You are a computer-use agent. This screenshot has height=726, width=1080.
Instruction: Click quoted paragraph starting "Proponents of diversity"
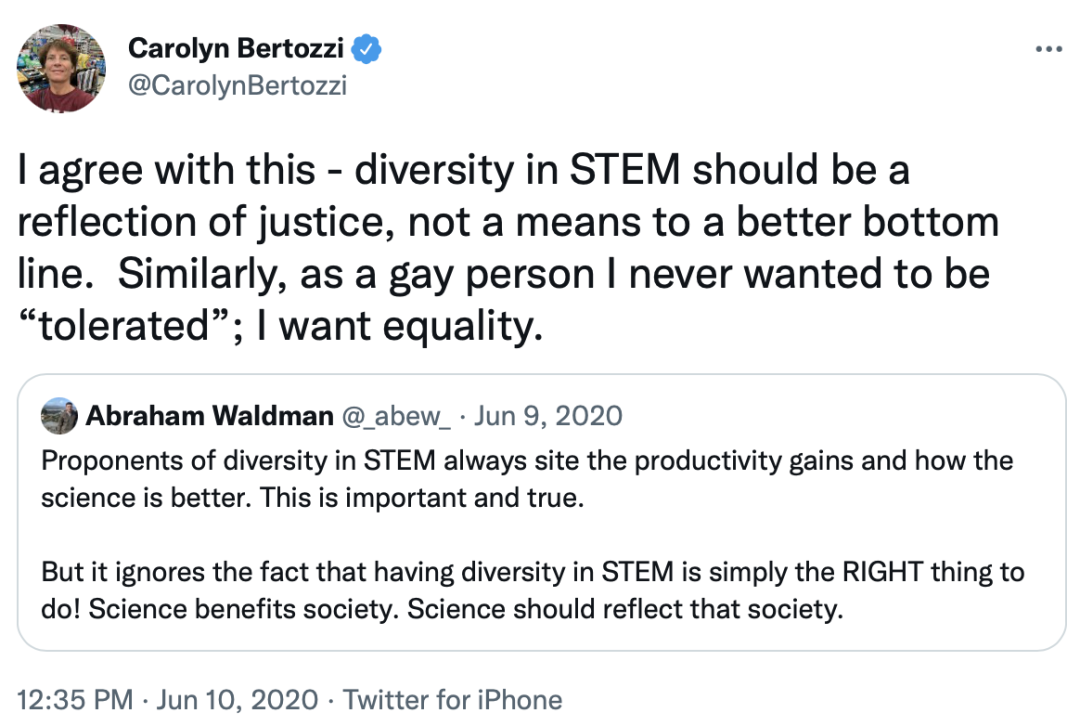(x=527, y=461)
